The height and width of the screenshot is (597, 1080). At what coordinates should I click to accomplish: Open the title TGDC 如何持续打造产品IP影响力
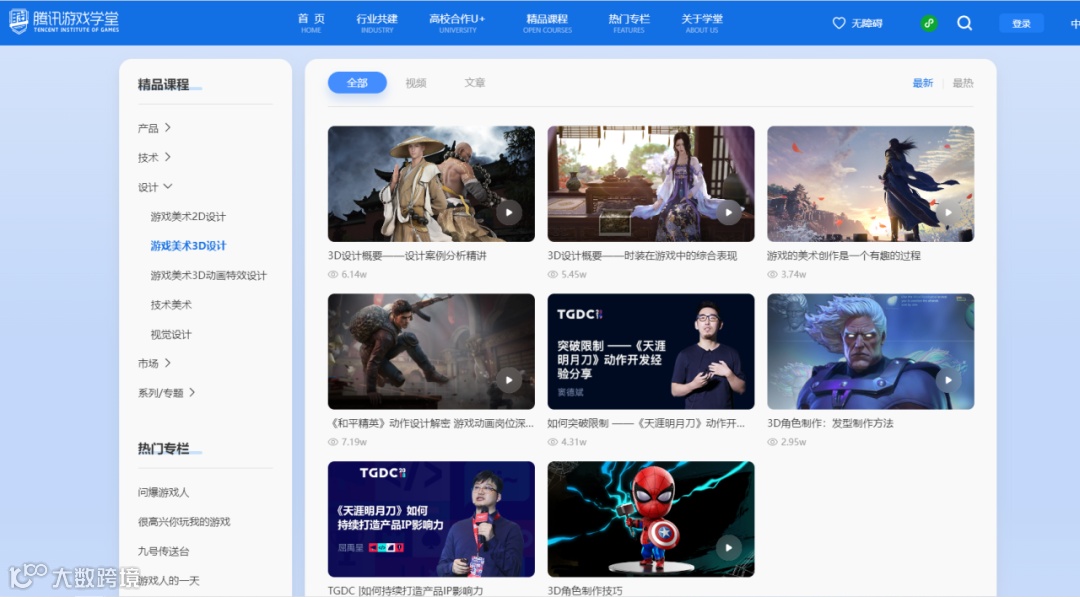[406, 590]
